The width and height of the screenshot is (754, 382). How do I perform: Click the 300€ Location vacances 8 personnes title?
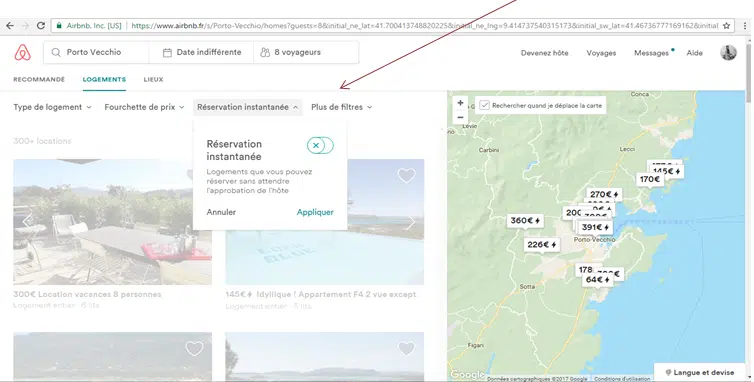tap(88, 294)
